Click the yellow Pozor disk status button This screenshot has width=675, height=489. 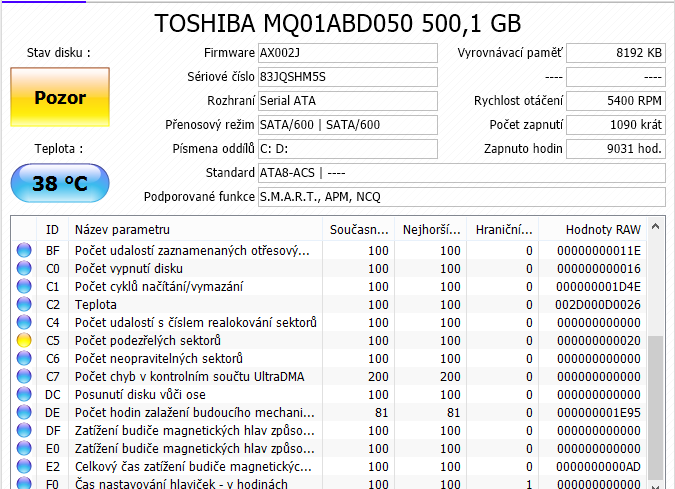point(60,97)
